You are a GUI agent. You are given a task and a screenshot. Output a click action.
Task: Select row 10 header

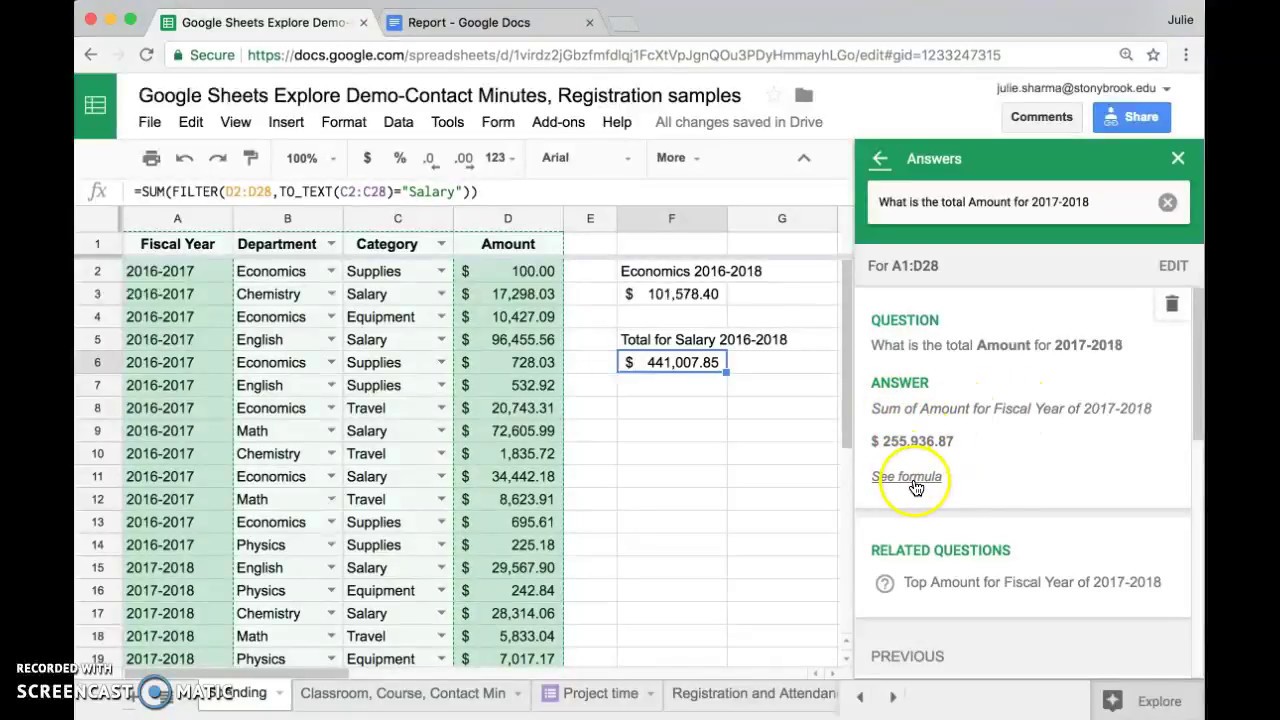(98, 454)
